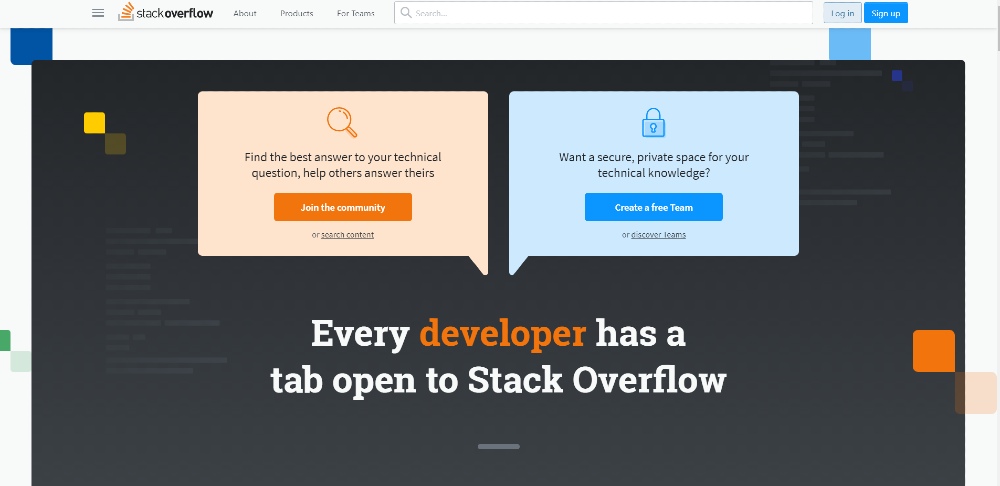This screenshot has height=486, width=1000.
Task: Click text "Find the best answer to your technical"
Action: click(343, 157)
